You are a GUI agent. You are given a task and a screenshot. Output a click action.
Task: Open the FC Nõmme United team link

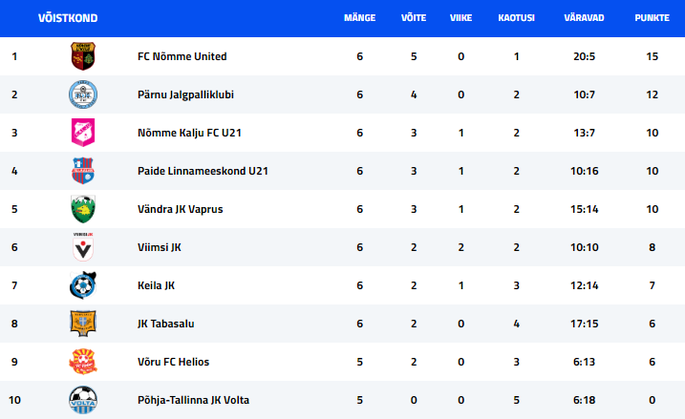click(x=182, y=56)
